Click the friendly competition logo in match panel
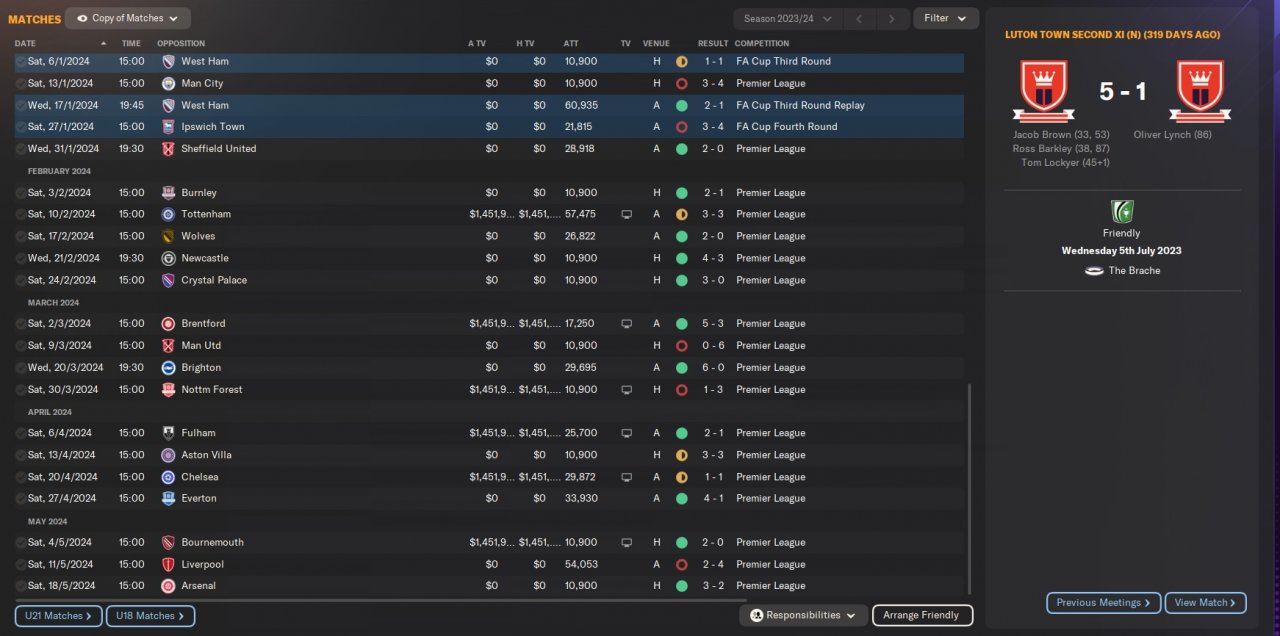Image resolution: width=1280 pixels, height=636 pixels. pos(1122,212)
